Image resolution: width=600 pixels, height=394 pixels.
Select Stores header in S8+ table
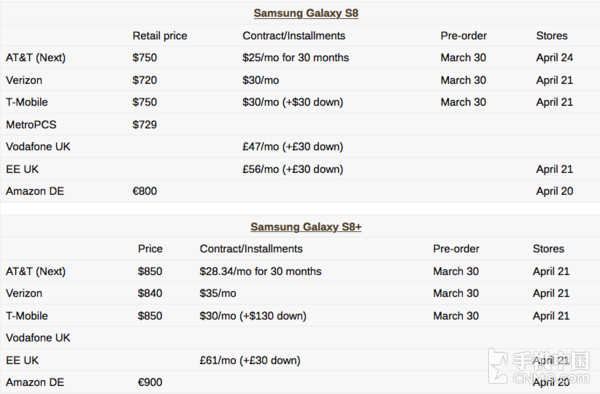548,249
